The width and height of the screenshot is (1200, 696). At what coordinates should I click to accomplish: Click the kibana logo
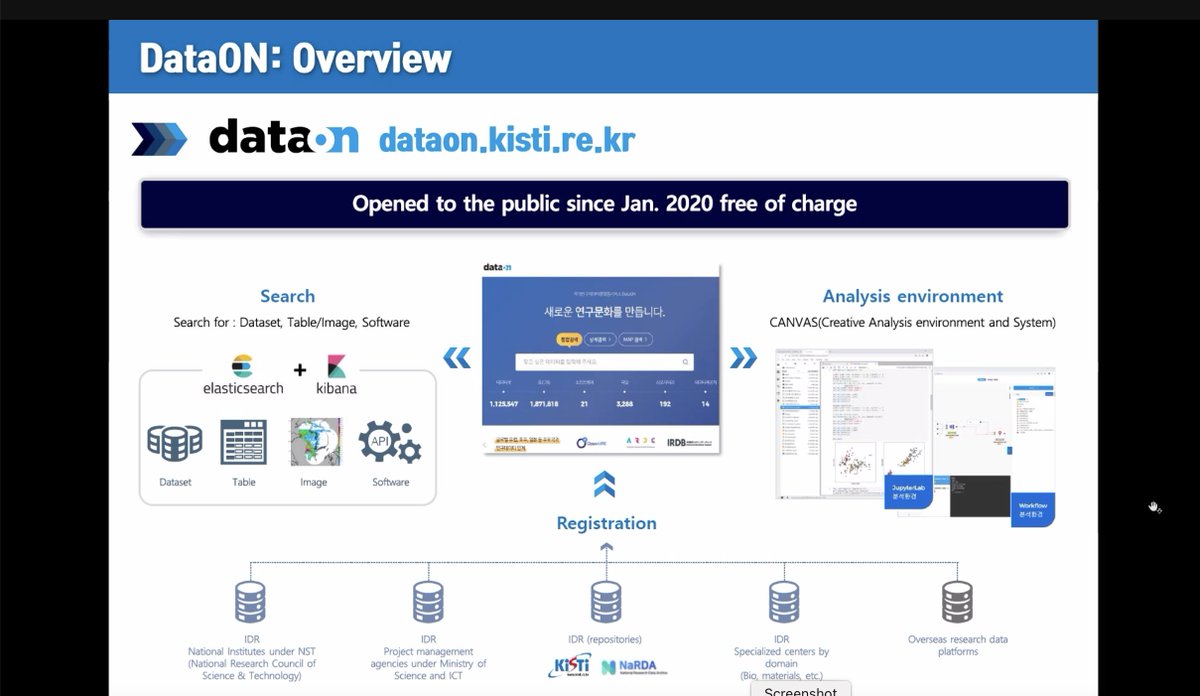tap(335, 376)
